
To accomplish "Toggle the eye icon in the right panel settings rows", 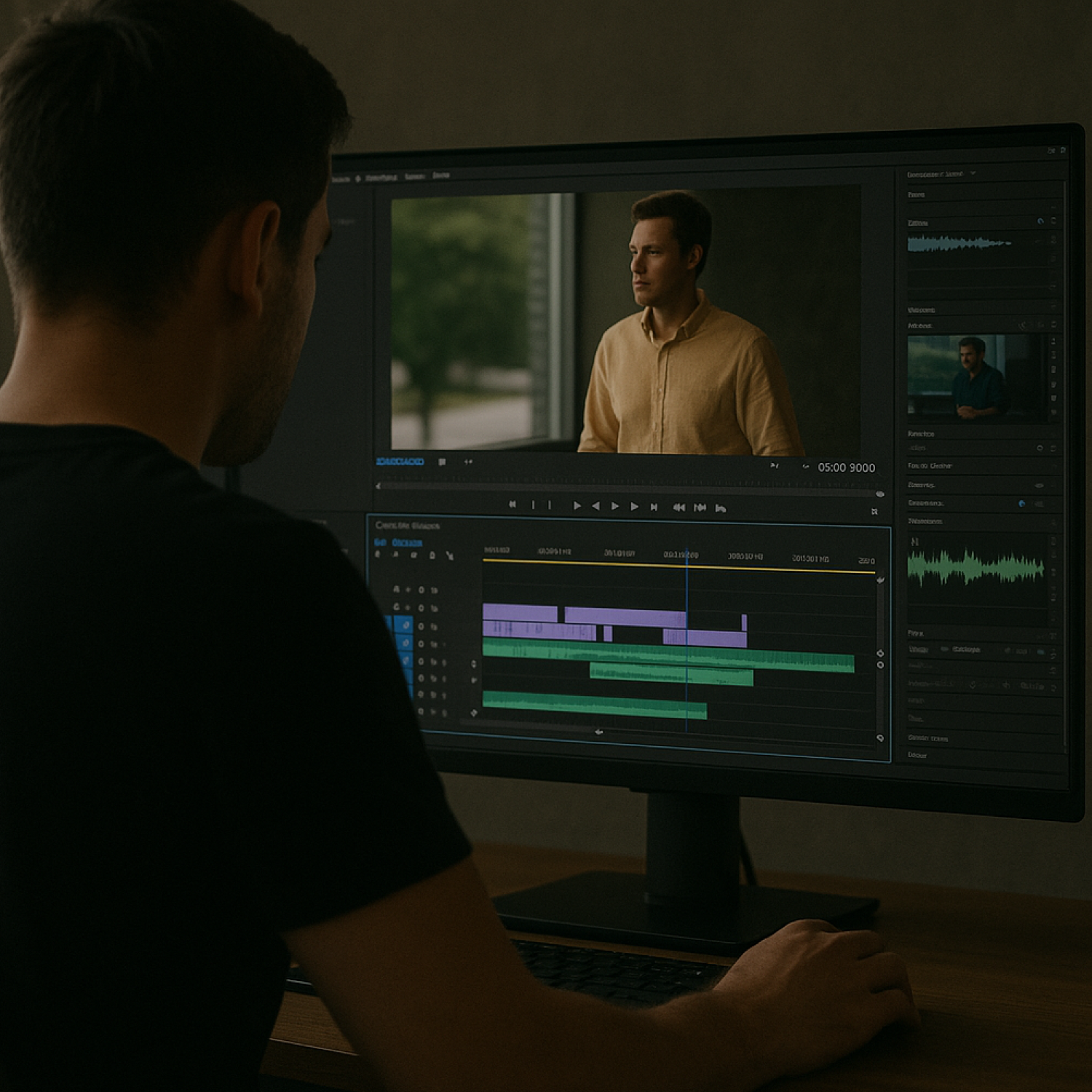I will [x=1039, y=486].
